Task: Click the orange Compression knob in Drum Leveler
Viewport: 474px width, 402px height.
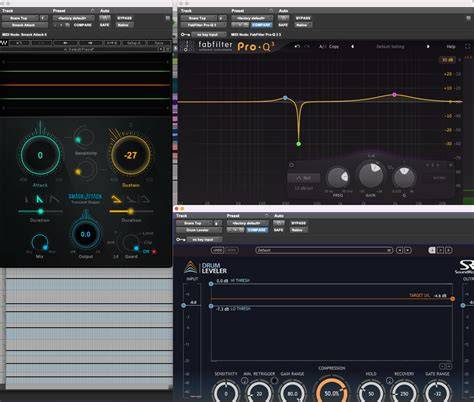Action: point(332,391)
